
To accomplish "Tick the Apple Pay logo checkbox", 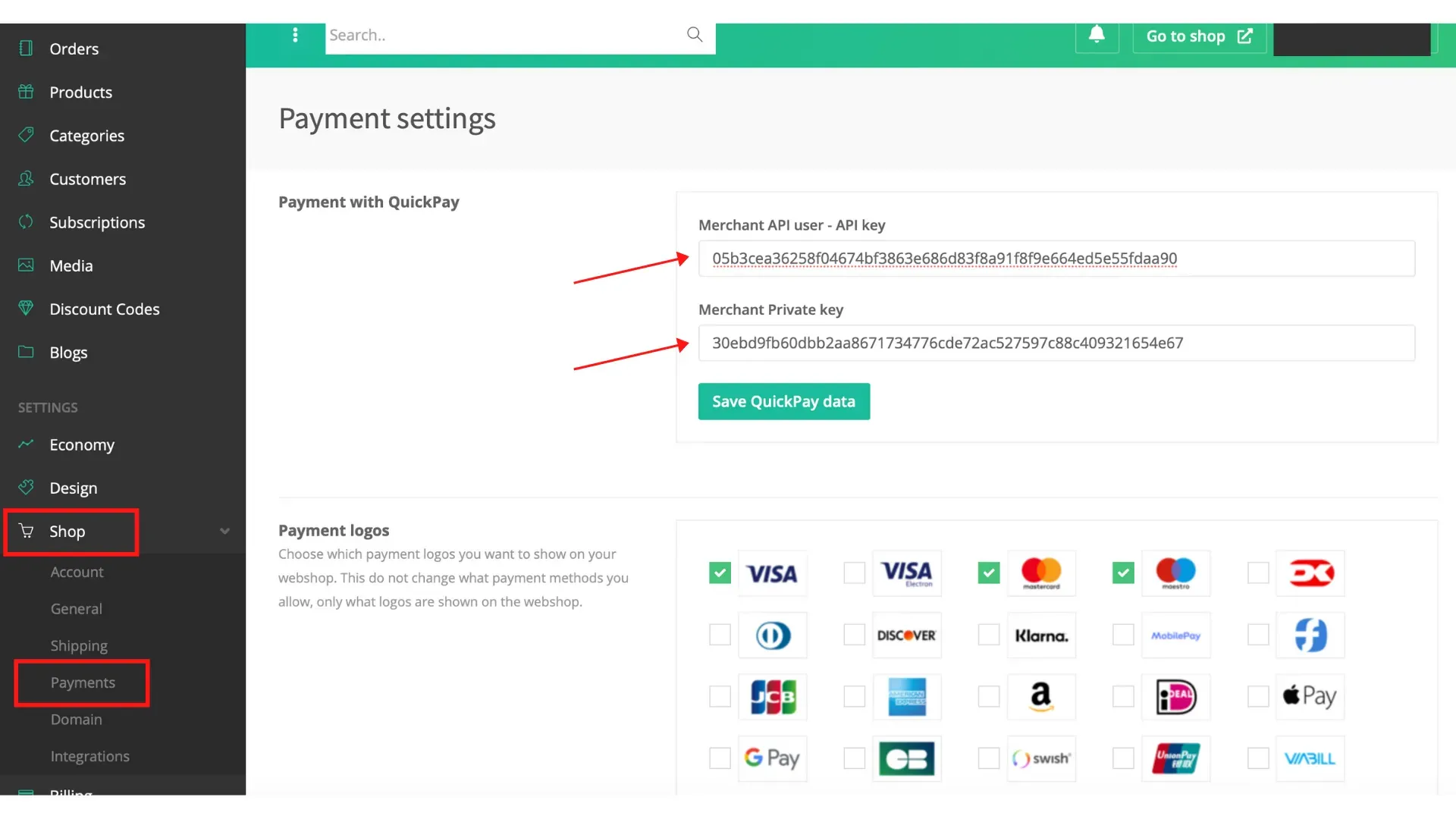I will [x=1258, y=696].
